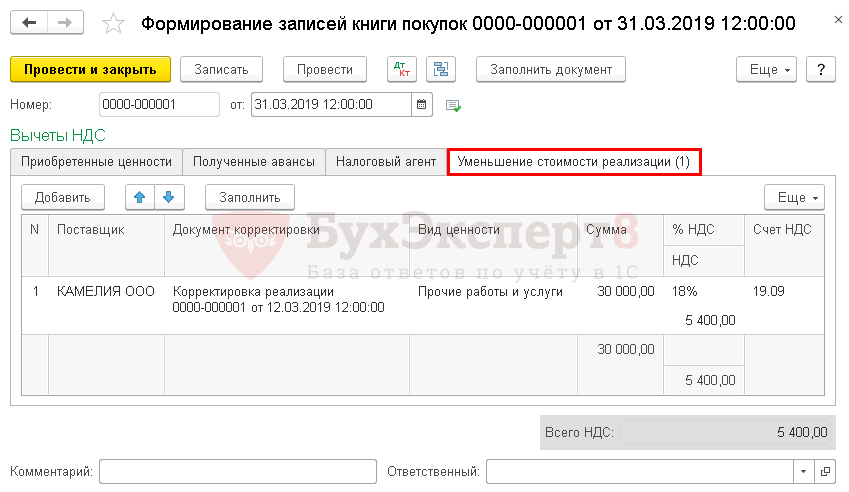
Task: Open help with question mark button
Action: [820, 69]
